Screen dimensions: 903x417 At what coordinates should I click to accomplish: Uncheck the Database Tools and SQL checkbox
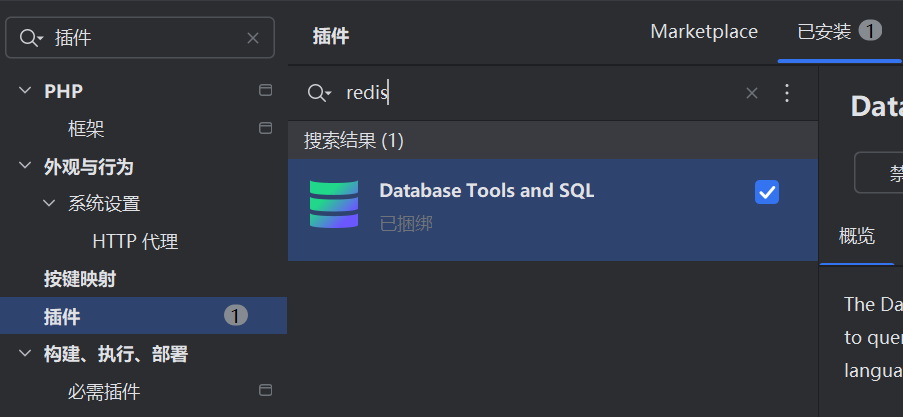point(767,192)
